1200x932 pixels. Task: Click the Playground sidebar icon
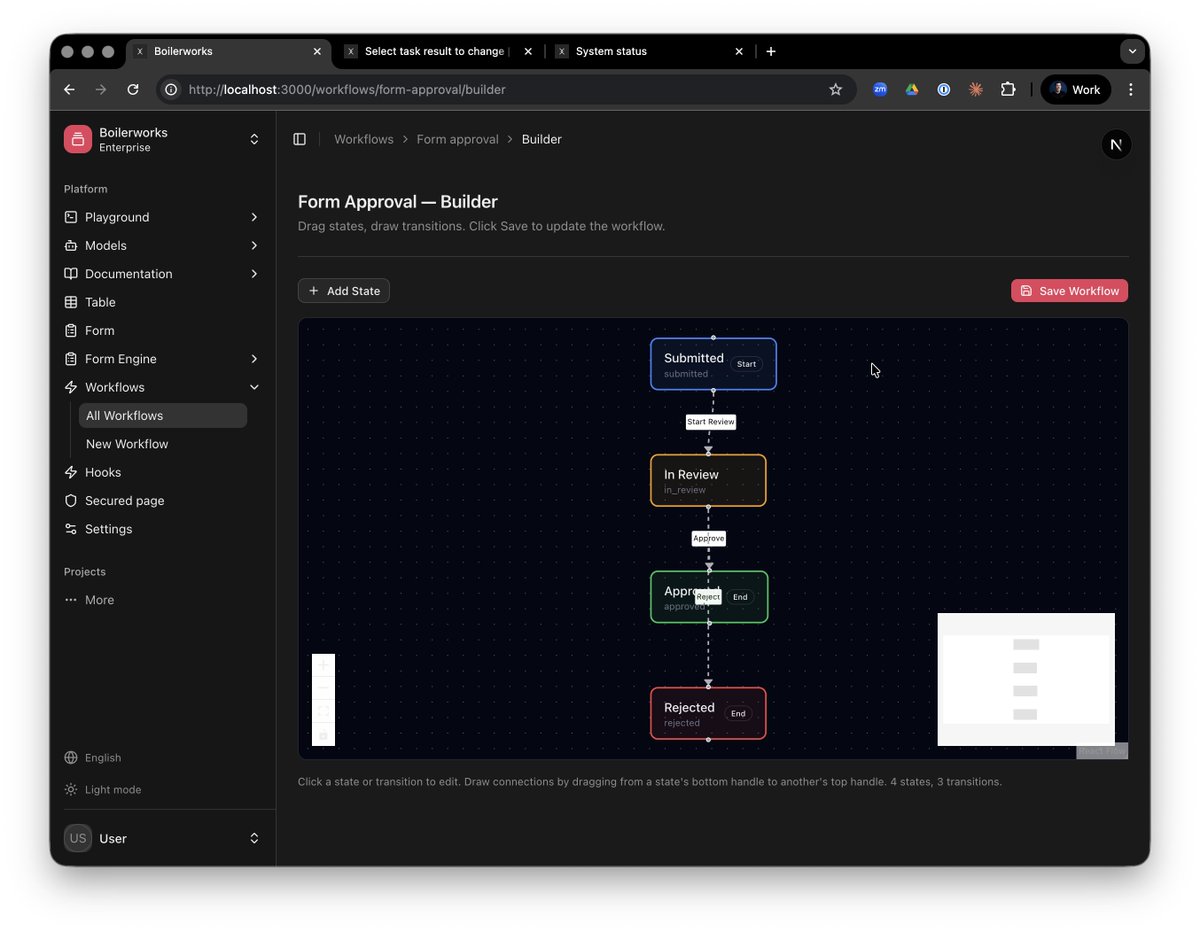point(71,217)
